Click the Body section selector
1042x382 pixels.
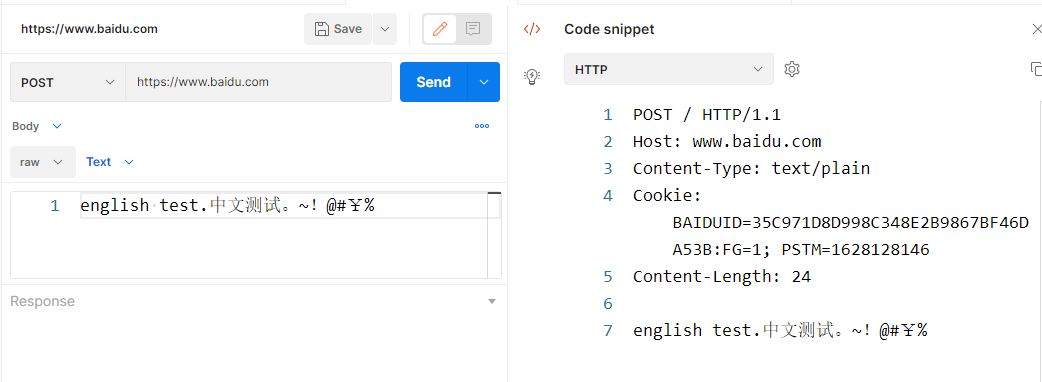(37, 126)
